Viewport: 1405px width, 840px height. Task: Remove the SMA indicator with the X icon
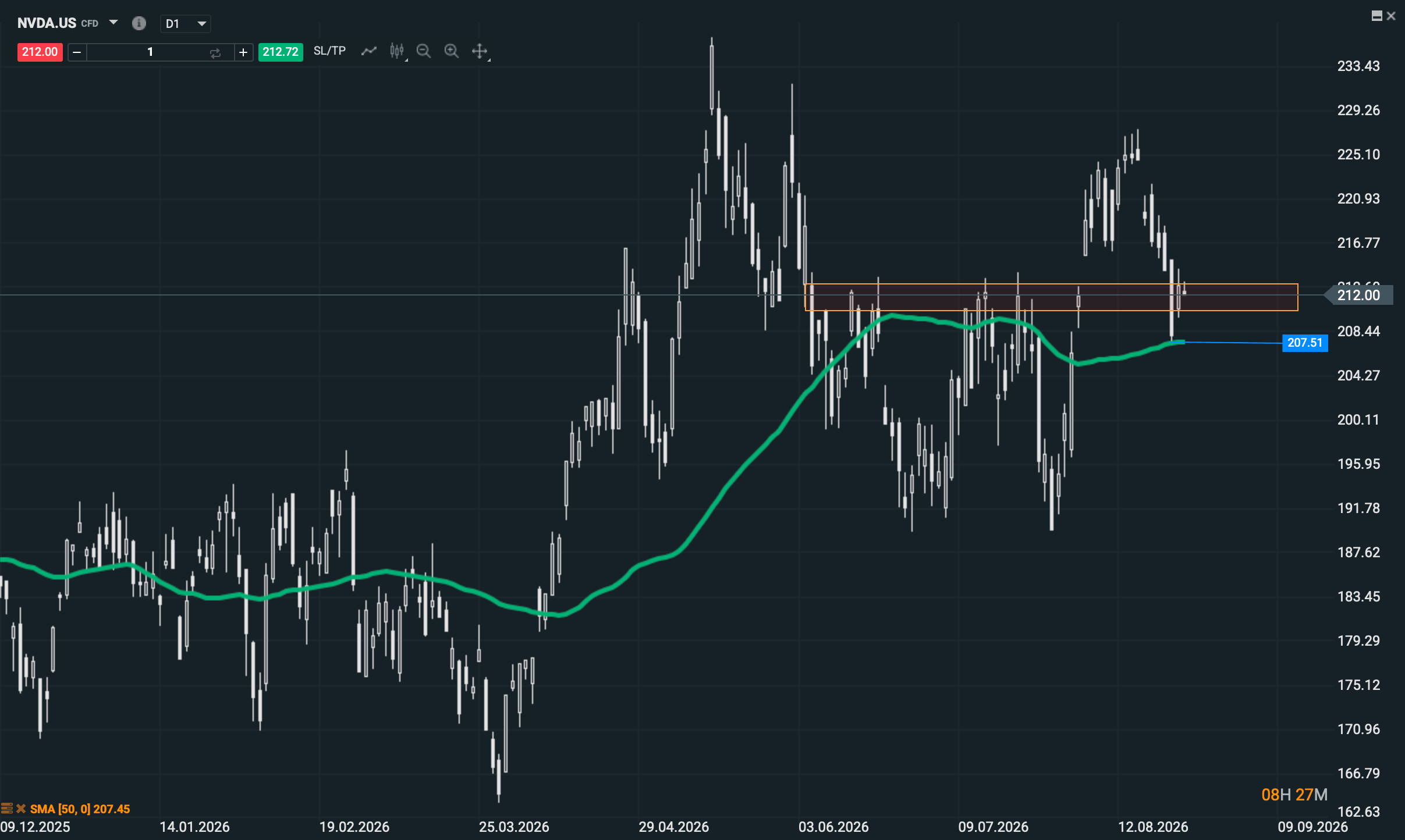(x=21, y=809)
